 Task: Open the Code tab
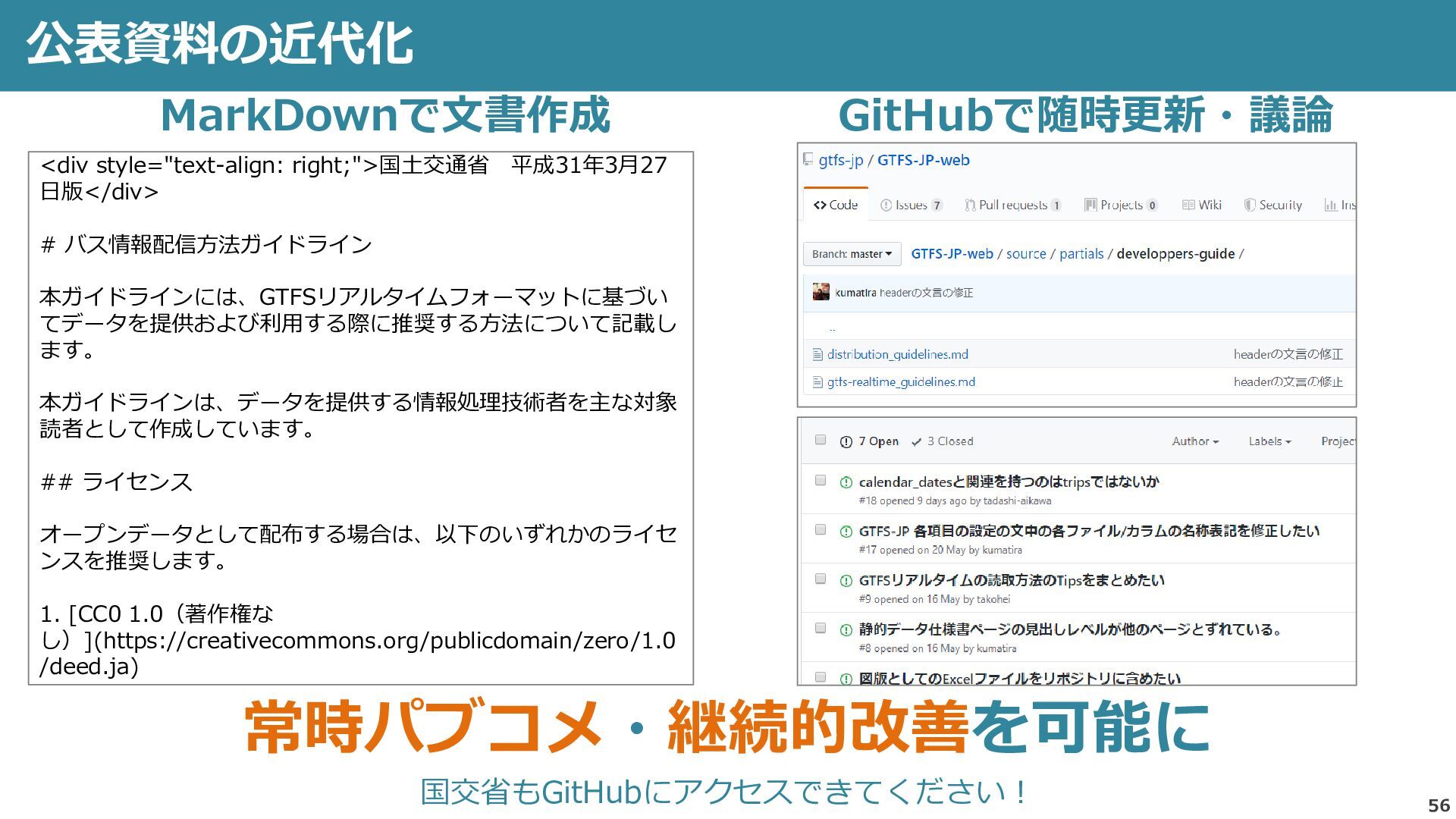click(x=836, y=205)
